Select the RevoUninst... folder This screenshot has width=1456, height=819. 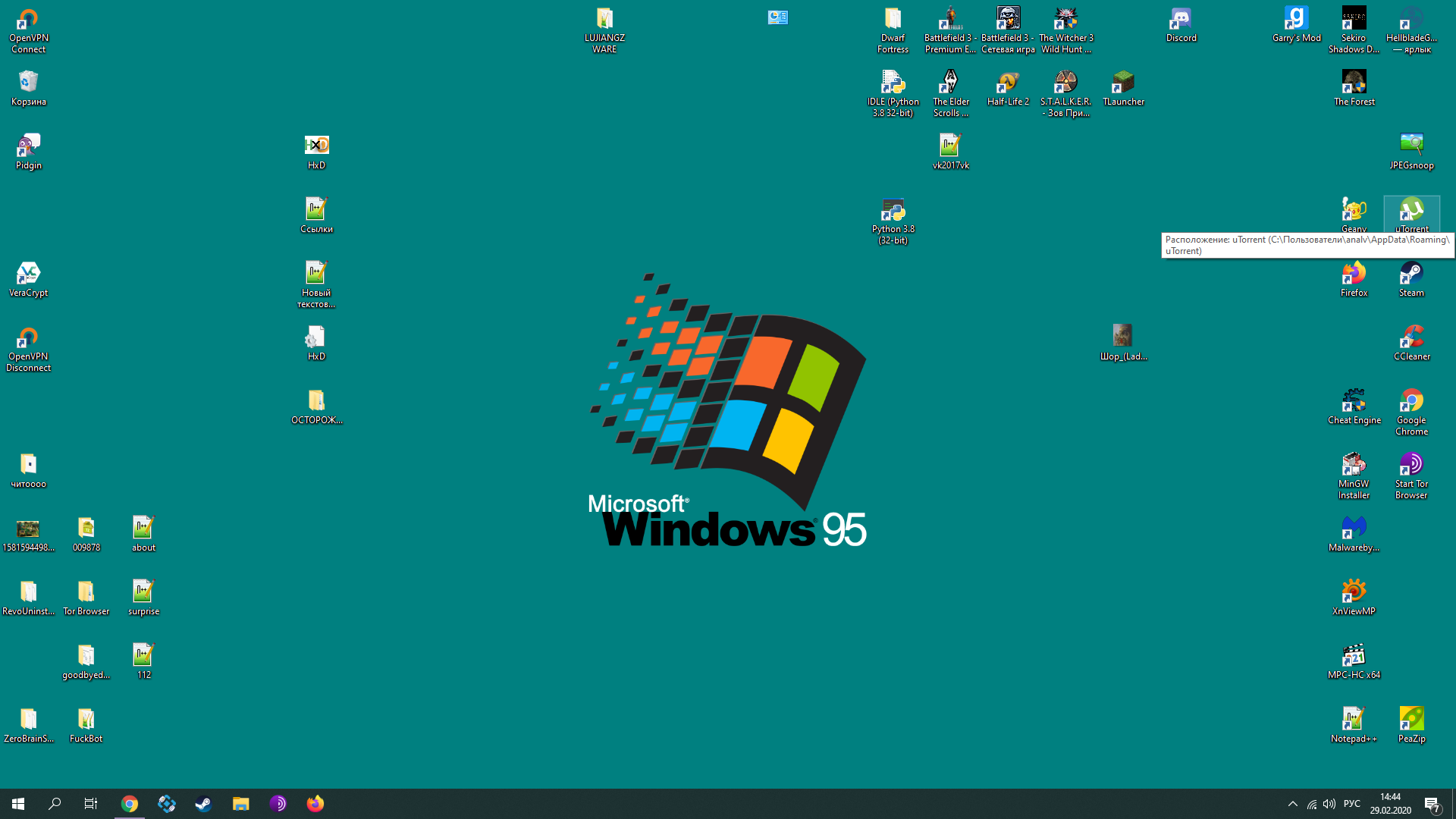click(29, 598)
